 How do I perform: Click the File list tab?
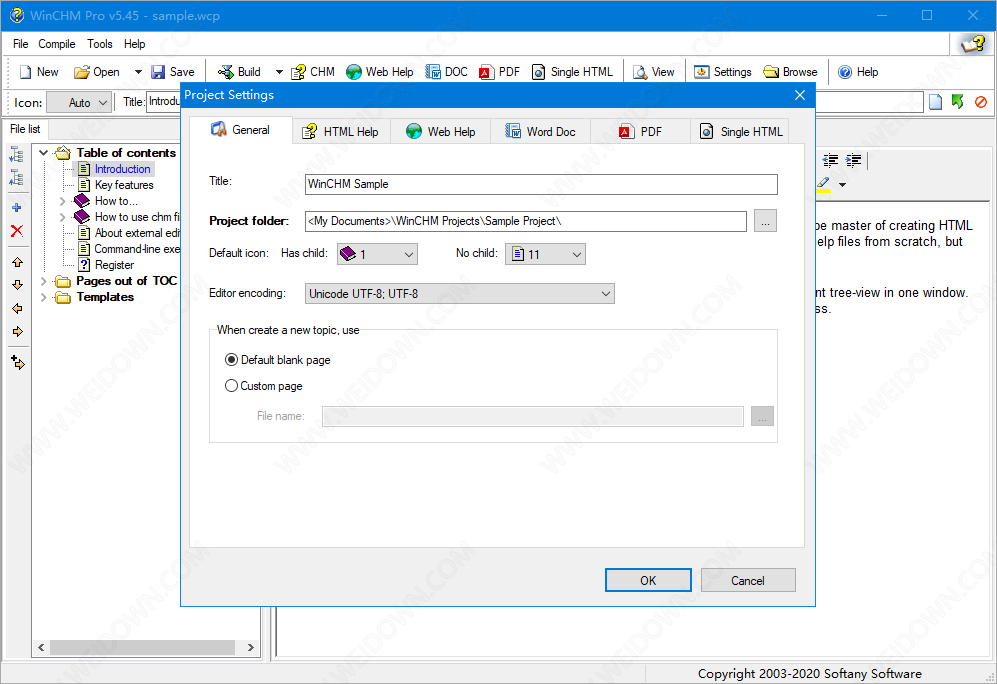pyautogui.click(x=25, y=129)
